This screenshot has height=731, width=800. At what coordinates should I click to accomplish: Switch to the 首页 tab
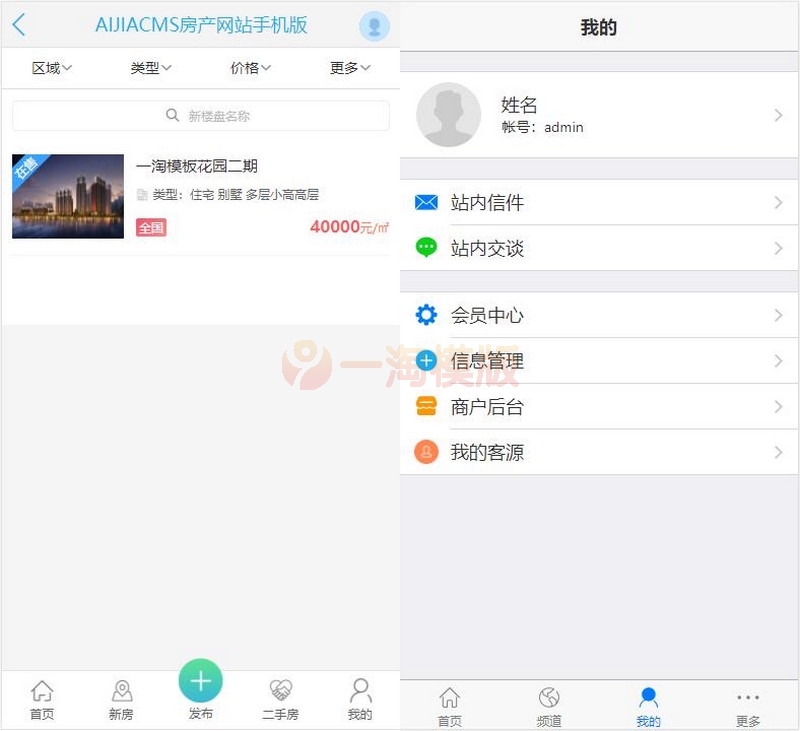42,697
